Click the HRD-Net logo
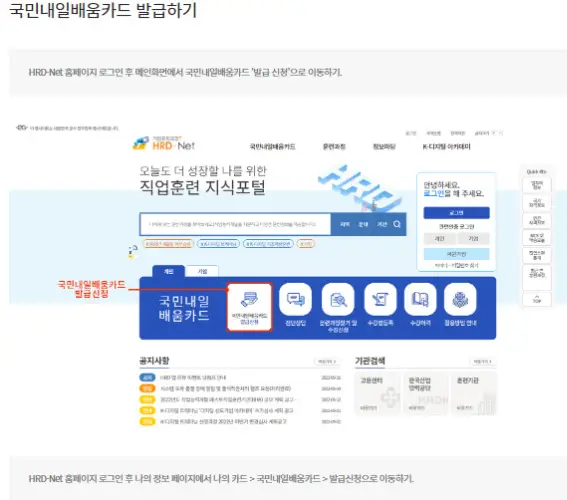The height and width of the screenshot is (500, 567). [164, 144]
